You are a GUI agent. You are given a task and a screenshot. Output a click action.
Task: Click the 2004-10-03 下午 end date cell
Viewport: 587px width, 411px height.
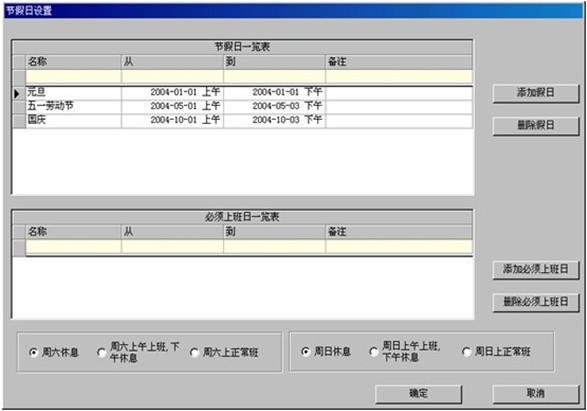(x=274, y=121)
